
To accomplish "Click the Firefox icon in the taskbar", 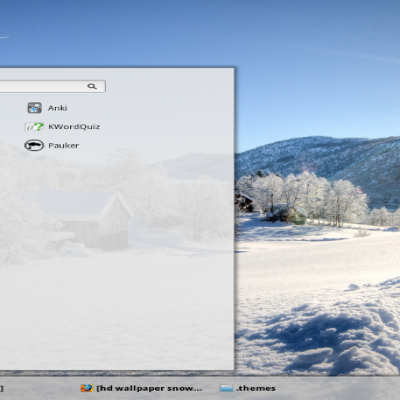I will point(87,388).
